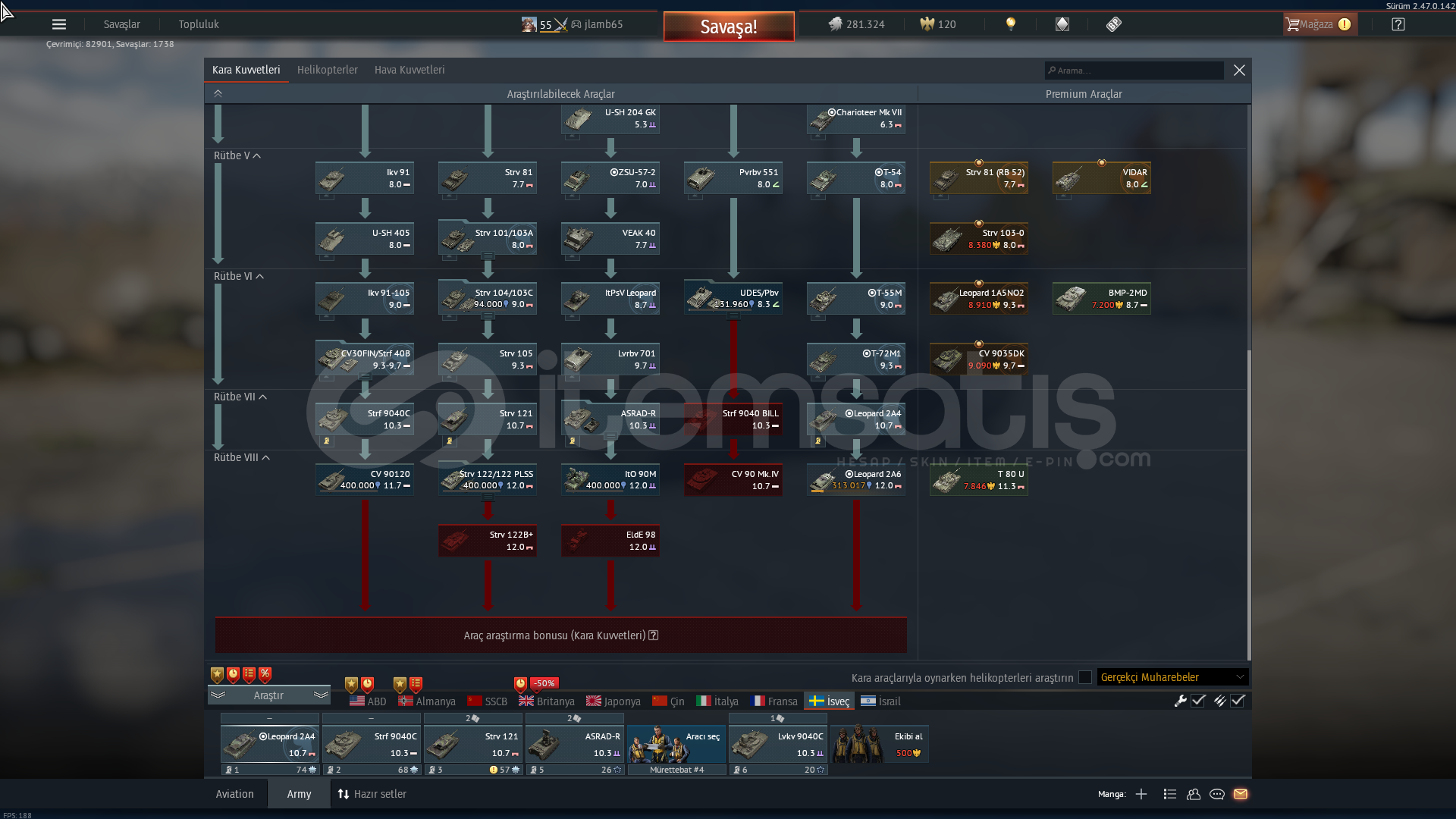Select the İsrail nation tab
The height and width of the screenshot is (819, 1456).
click(x=880, y=701)
